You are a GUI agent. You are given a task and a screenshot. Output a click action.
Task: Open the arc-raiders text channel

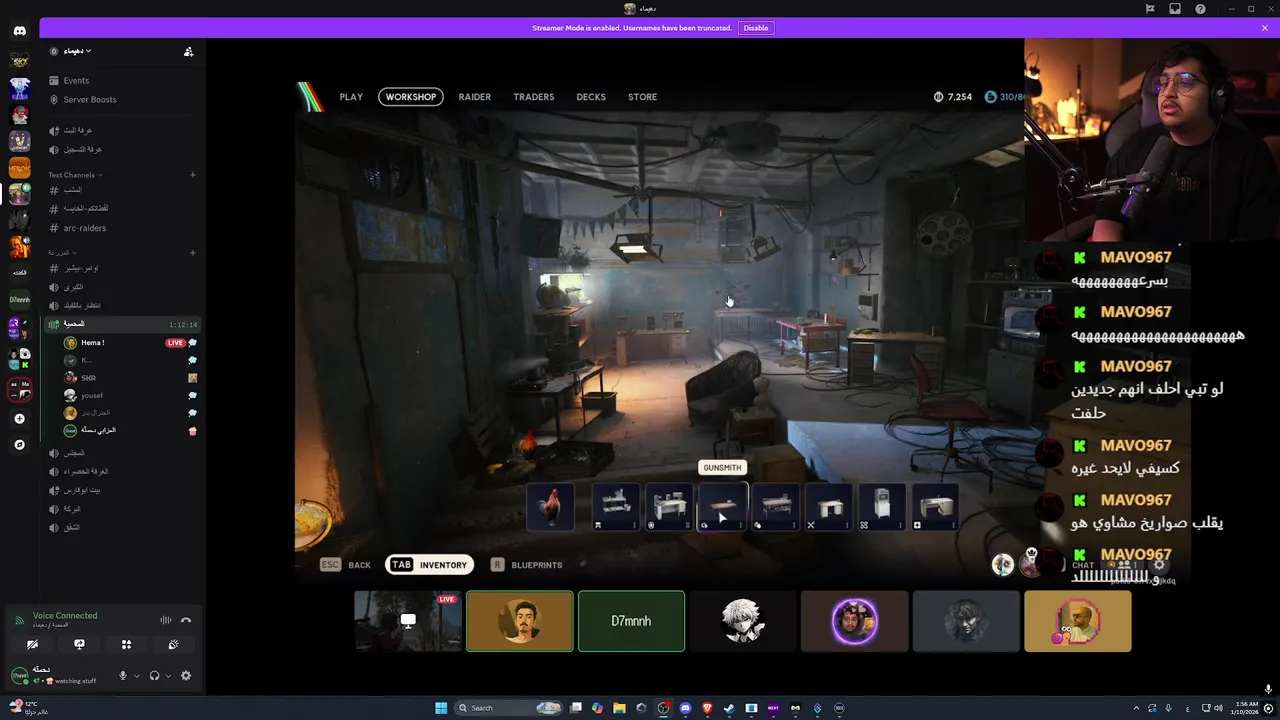click(84, 228)
